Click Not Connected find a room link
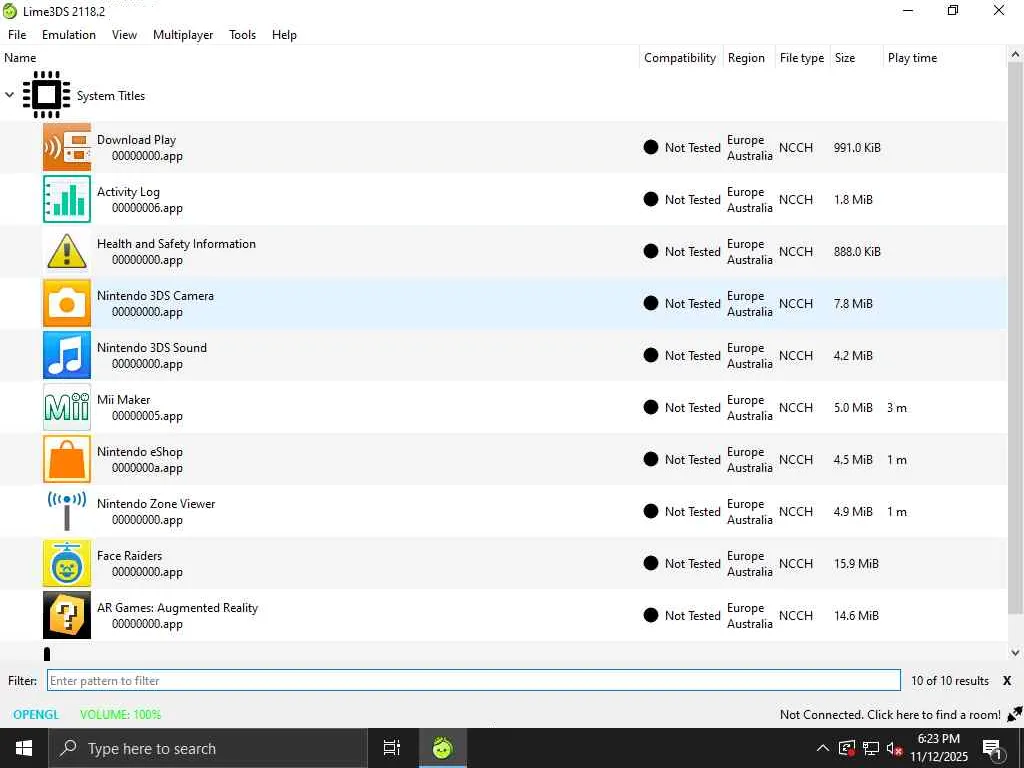The image size is (1024, 768). (890, 714)
